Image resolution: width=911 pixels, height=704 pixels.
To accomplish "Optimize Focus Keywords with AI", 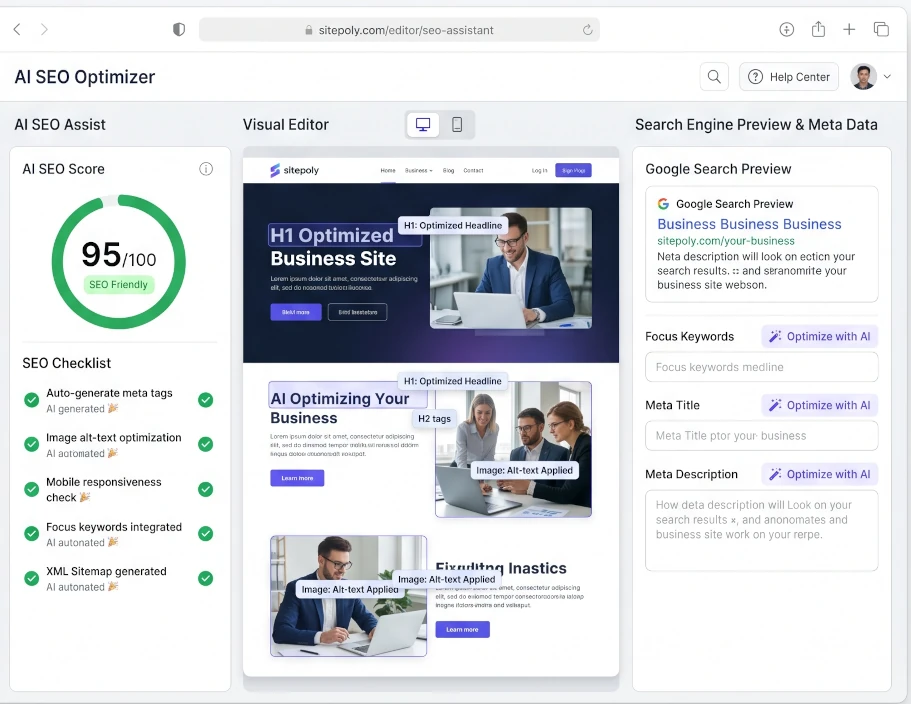I will 819,336.
